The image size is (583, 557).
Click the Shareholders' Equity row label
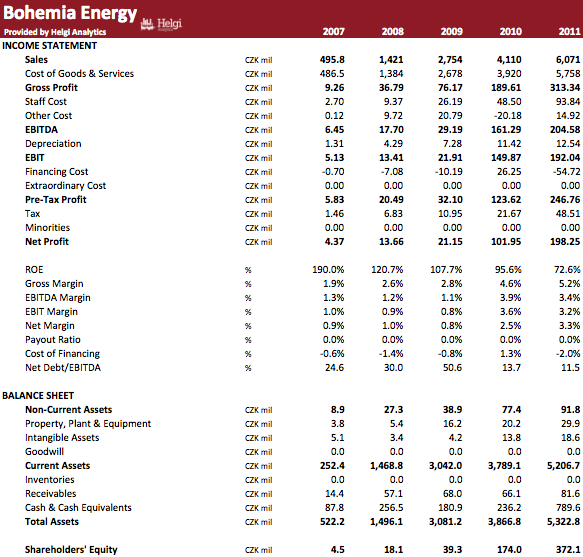coord(71,550)
